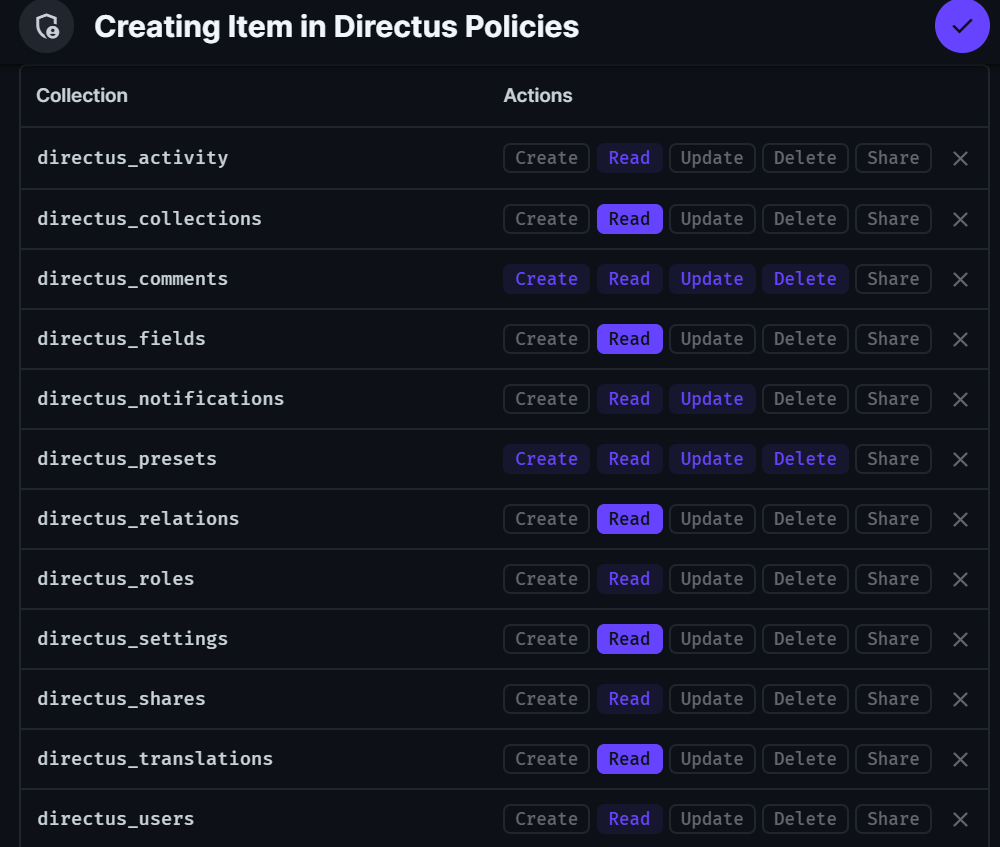The image size is (1000, 847).
Task: Select the directus_users collection name
Action: pyautogui.click(x=116, y=819)
